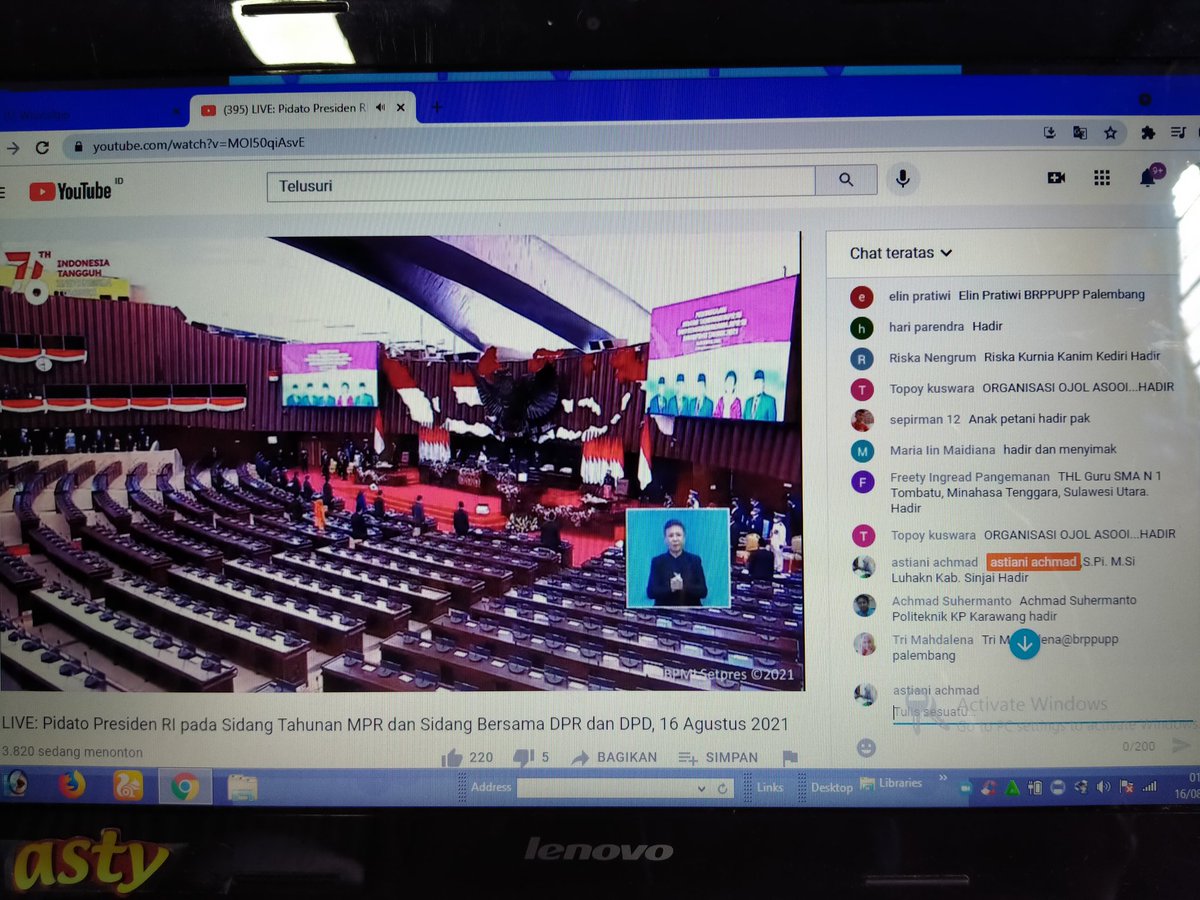Viewport: 1200px width, 900px height.
Task: Expand the Chat teratas dropdown
Action: [x=901, y=253]
